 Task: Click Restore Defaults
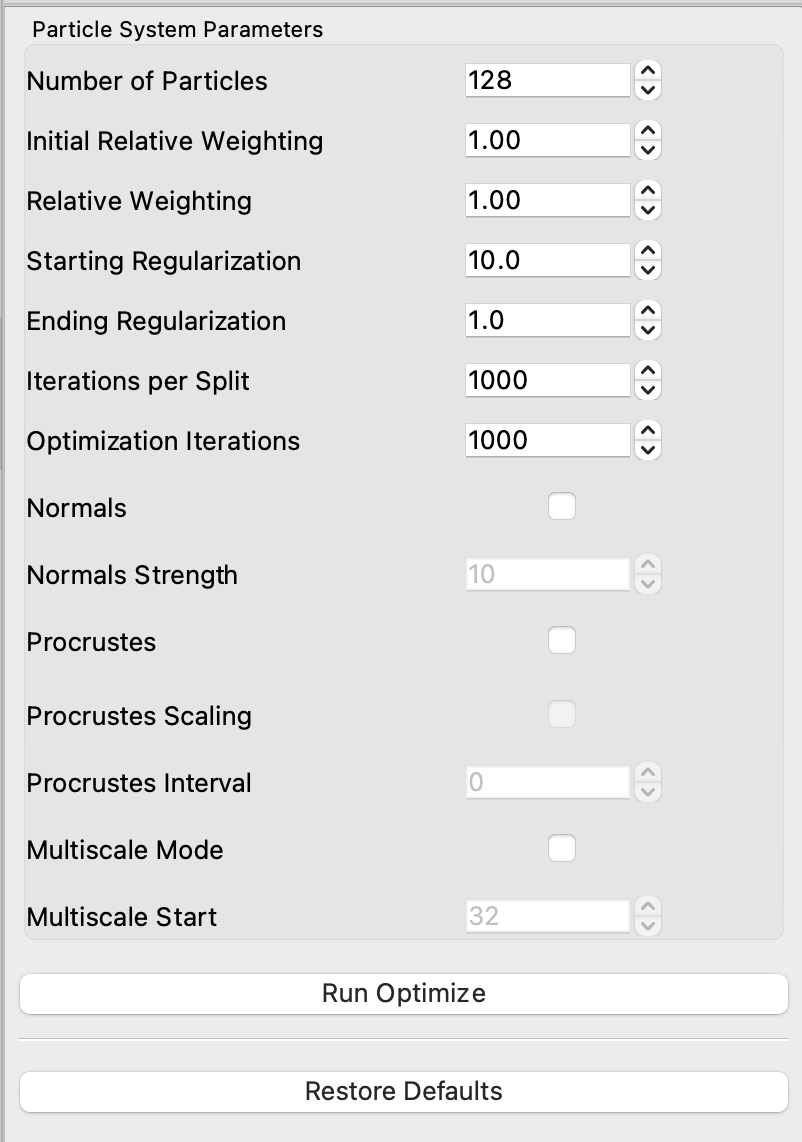(401, 1091)
